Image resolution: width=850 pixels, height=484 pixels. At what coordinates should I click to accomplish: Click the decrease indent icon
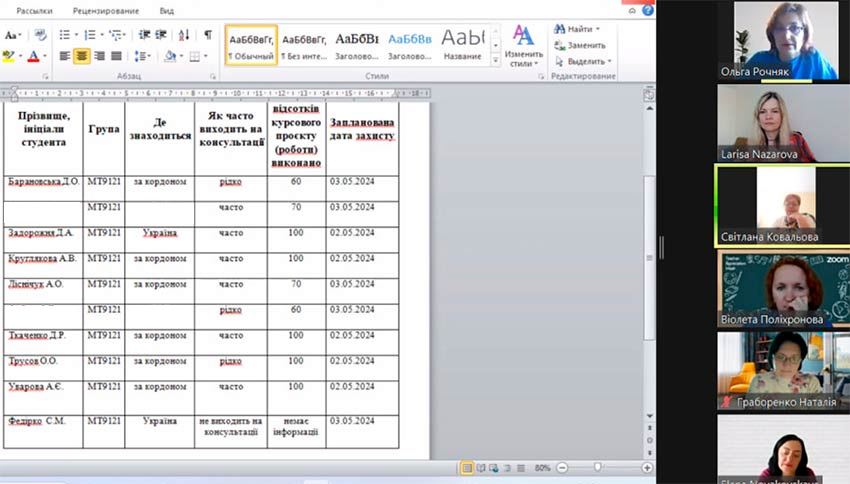point(144,35)
